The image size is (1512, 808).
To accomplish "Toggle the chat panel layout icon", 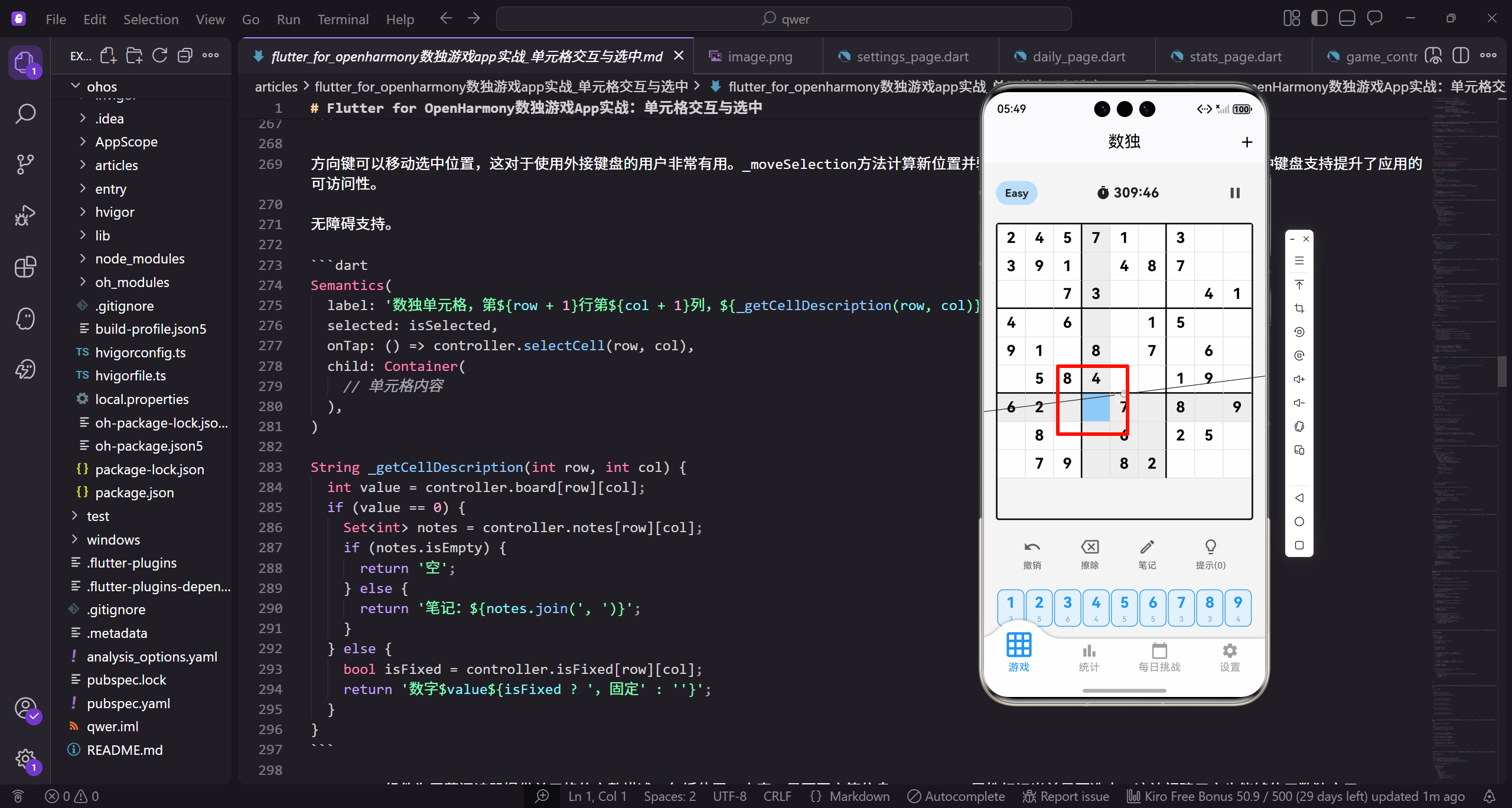I will (1375, 18).
